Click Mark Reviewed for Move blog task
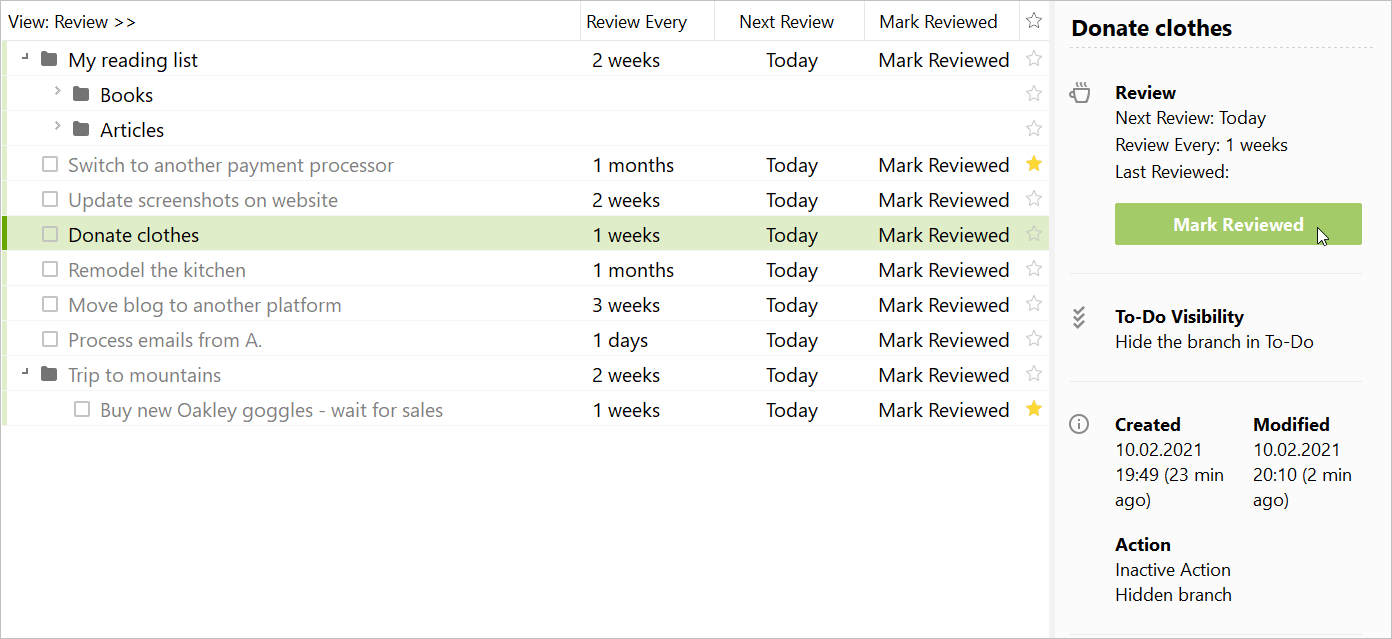Image resolution: width=1392 pixels, height=639 pixels. point(943,304)
